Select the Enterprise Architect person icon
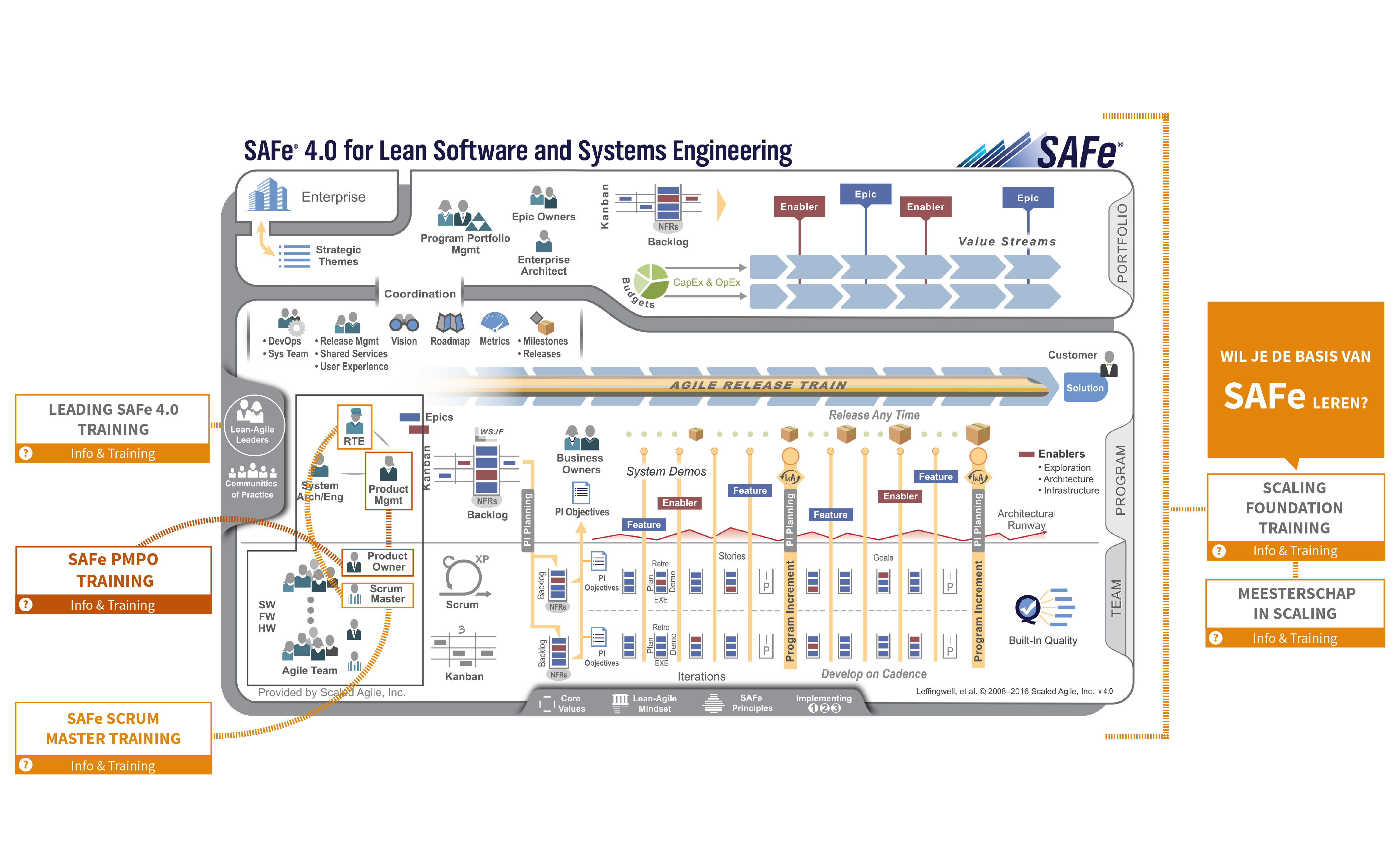 544,242
